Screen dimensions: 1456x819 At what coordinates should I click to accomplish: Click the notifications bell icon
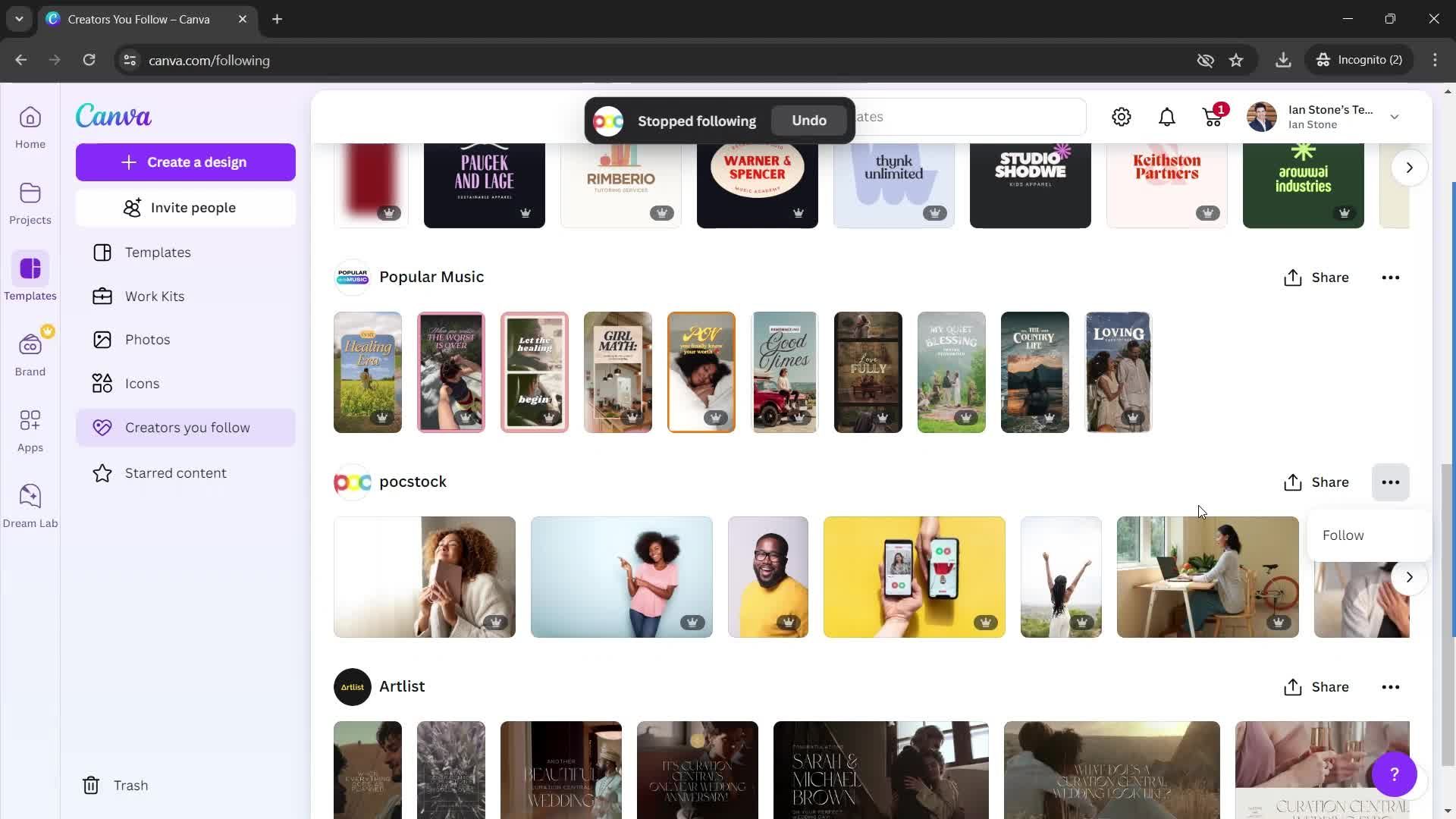coord(1168,117)
